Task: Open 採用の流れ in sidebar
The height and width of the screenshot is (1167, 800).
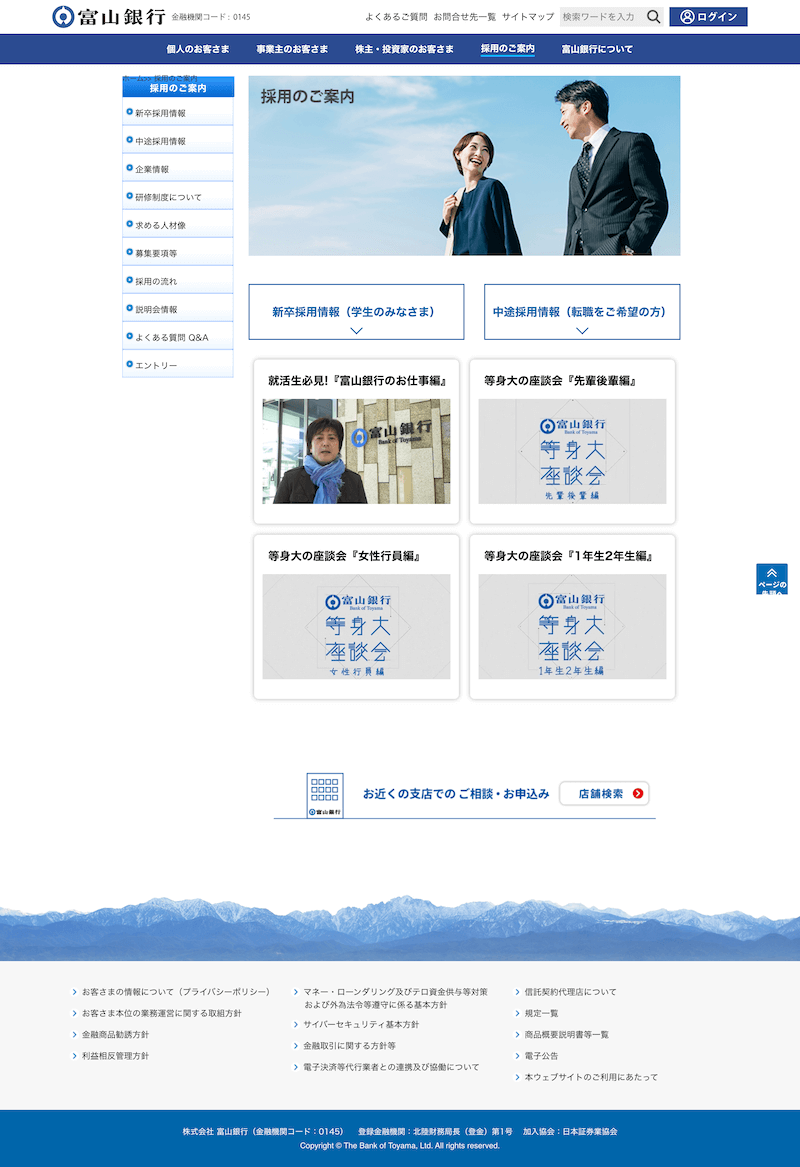Action: click(x=178, y=281)
